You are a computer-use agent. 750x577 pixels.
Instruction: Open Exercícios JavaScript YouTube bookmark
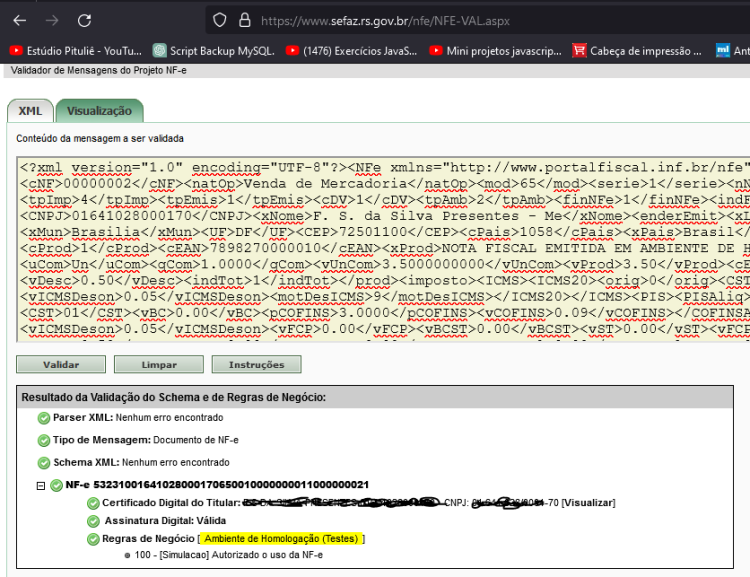pyautogui.click(x=352, y=51)
